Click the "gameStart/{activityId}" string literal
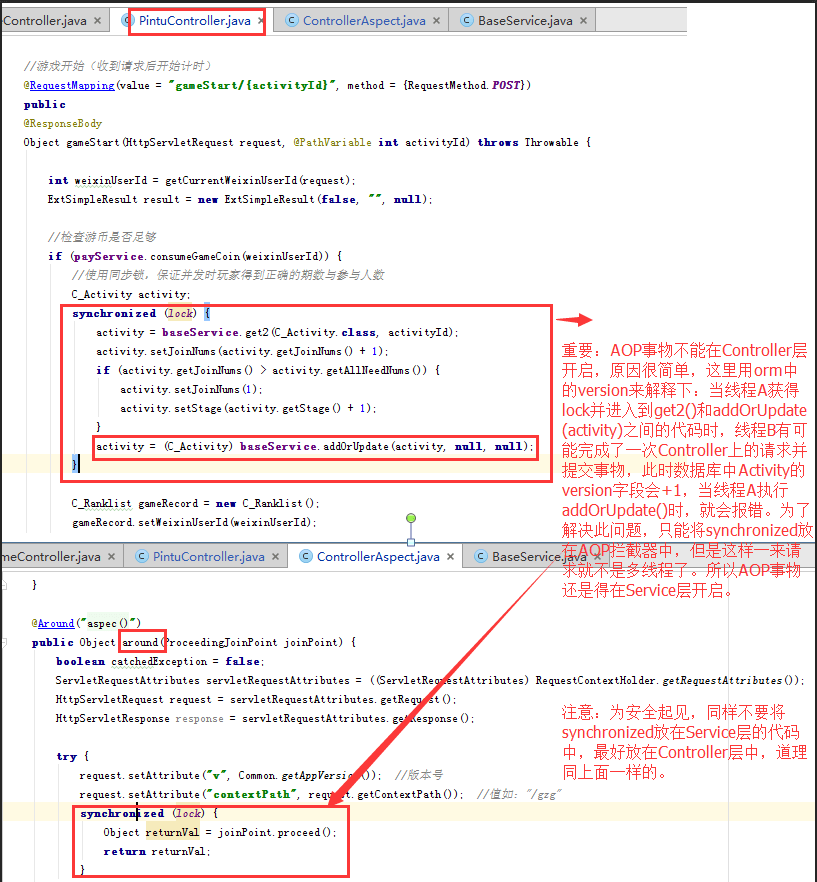 coord(252,86)
